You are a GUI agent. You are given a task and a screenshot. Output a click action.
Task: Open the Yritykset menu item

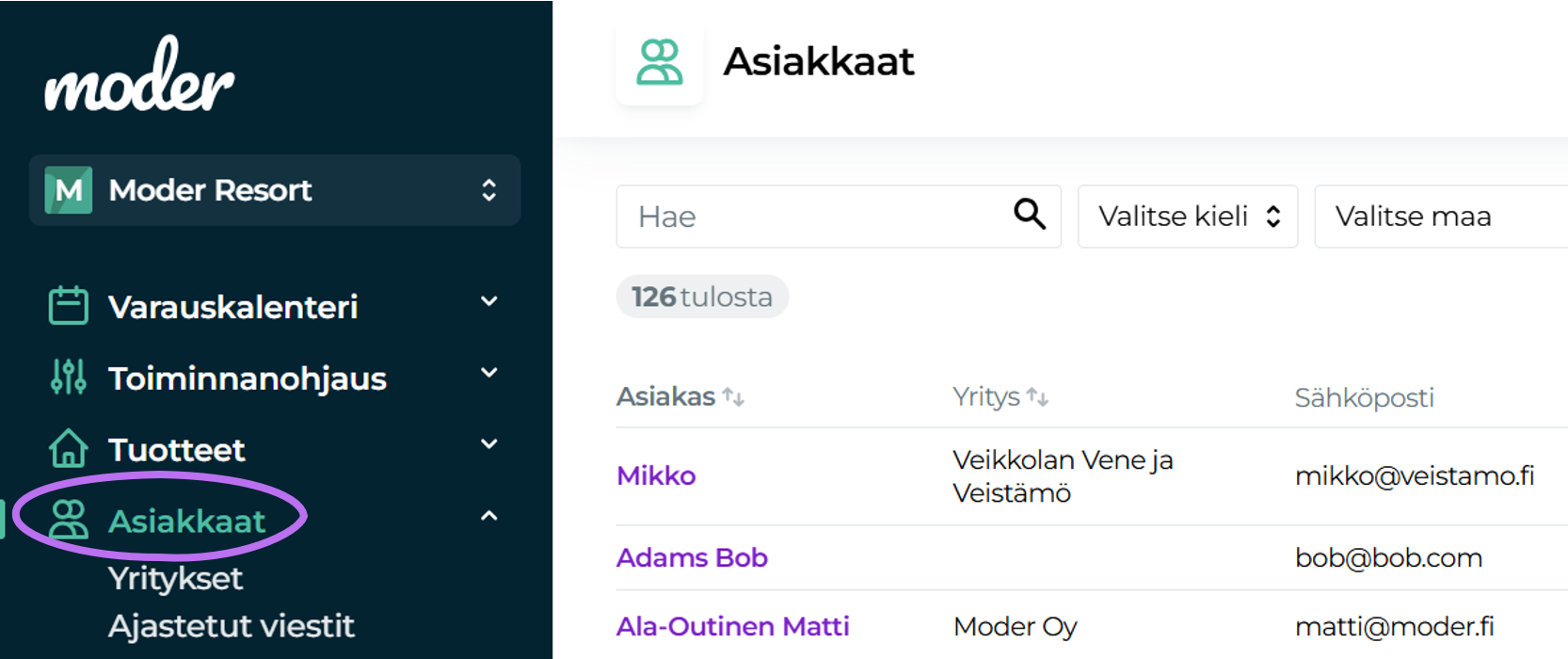(x=175, y=578)
